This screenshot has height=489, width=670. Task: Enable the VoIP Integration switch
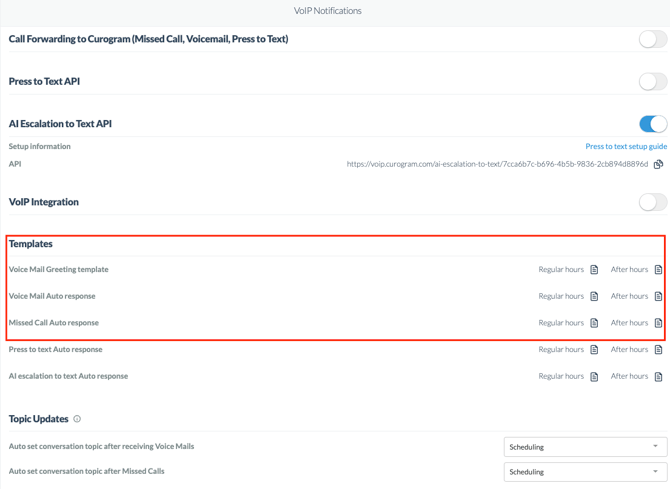pos(652,202)
